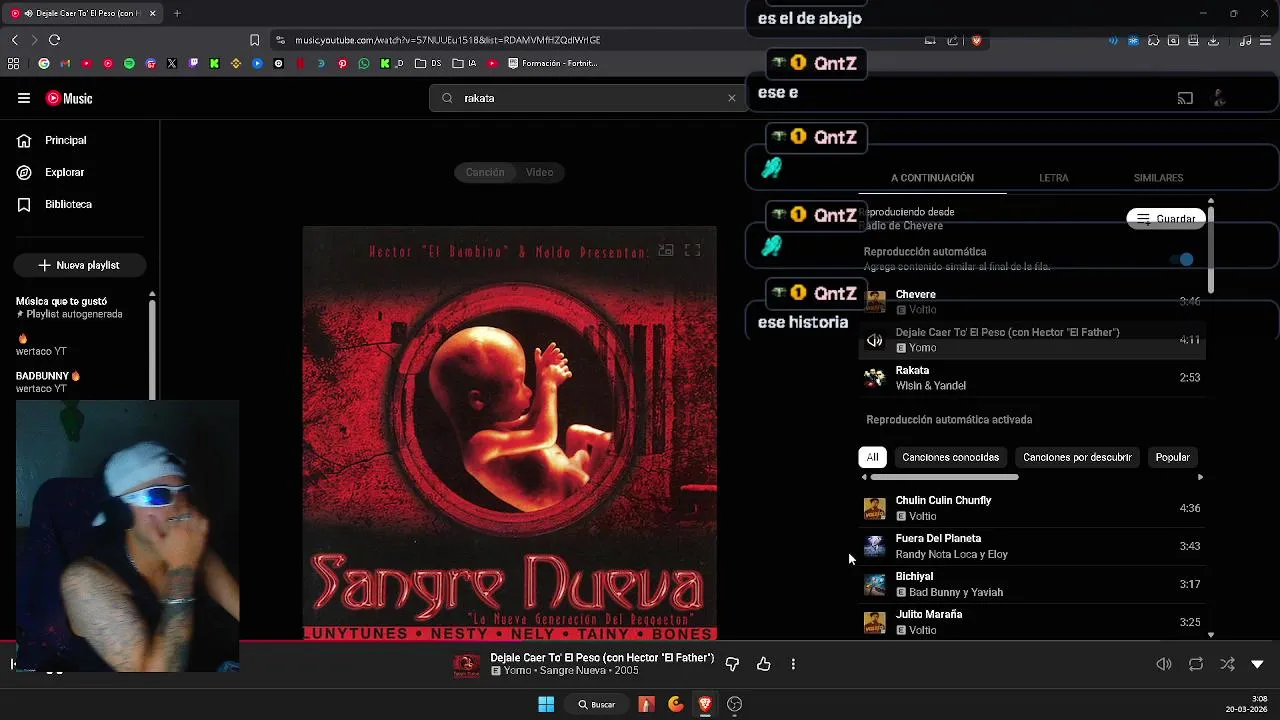
Task: Open Spotify bookmark in bookmarks bar
Action: pyautogui.click(x=129, y=63)
